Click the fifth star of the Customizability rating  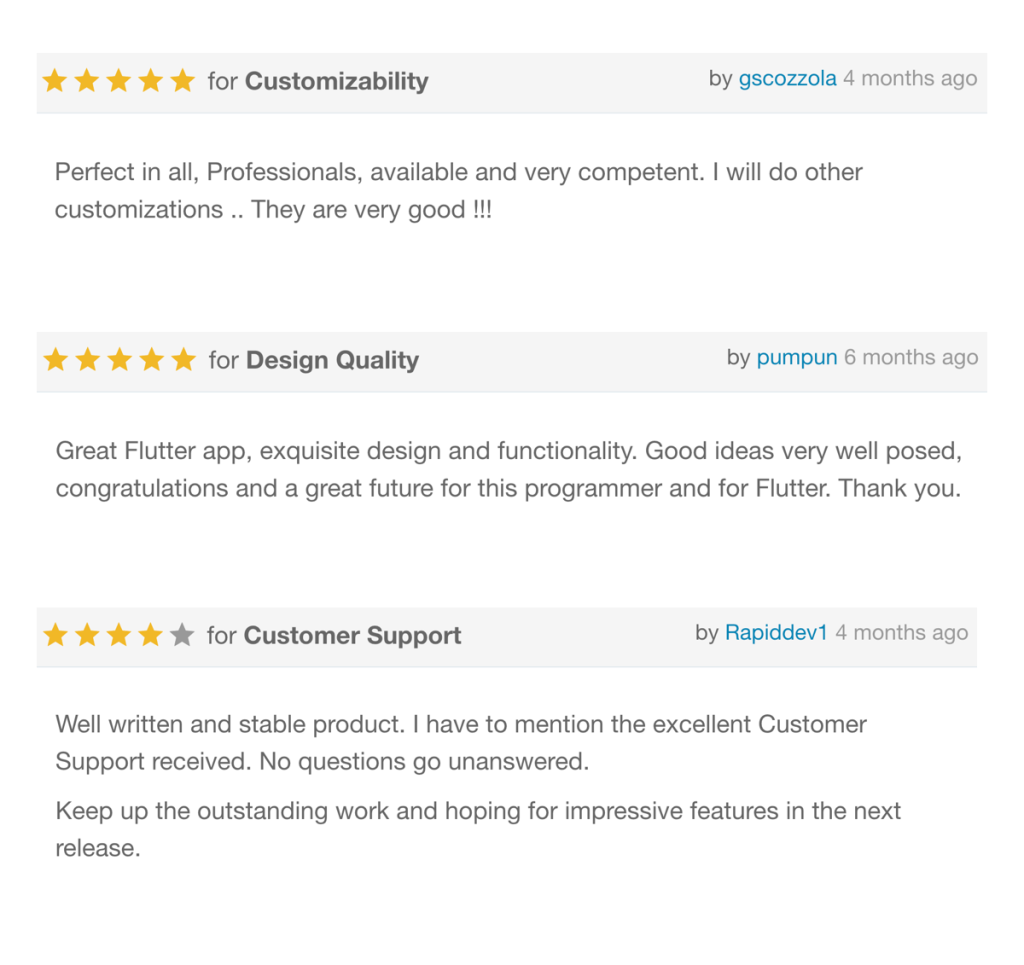[x=182, y=81]
